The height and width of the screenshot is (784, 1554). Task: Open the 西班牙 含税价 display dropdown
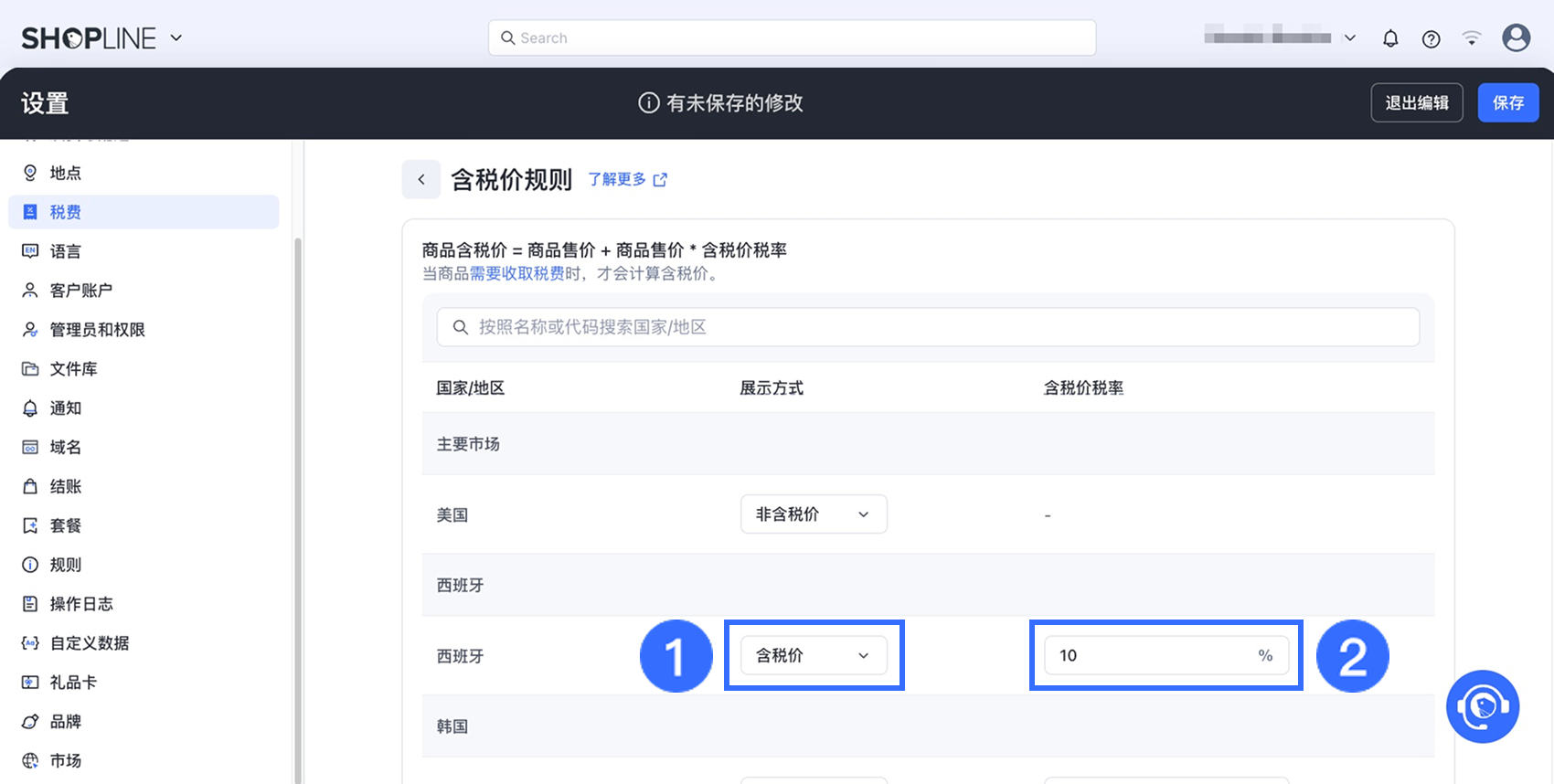pyautogui.click(x=813, y=655)
